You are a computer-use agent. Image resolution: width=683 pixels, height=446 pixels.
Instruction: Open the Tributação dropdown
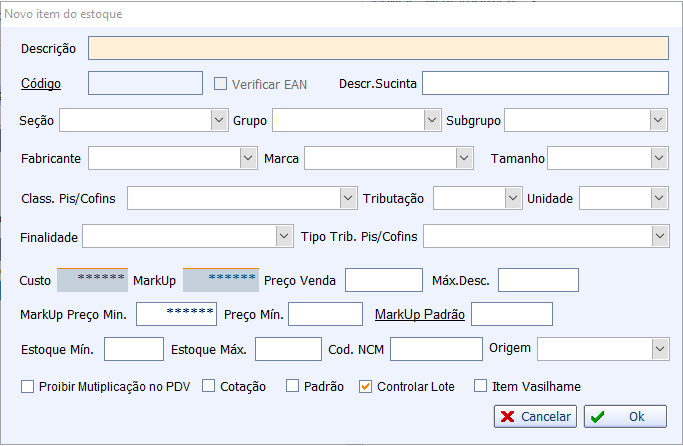pyautogui.click(x=513, y=198)
